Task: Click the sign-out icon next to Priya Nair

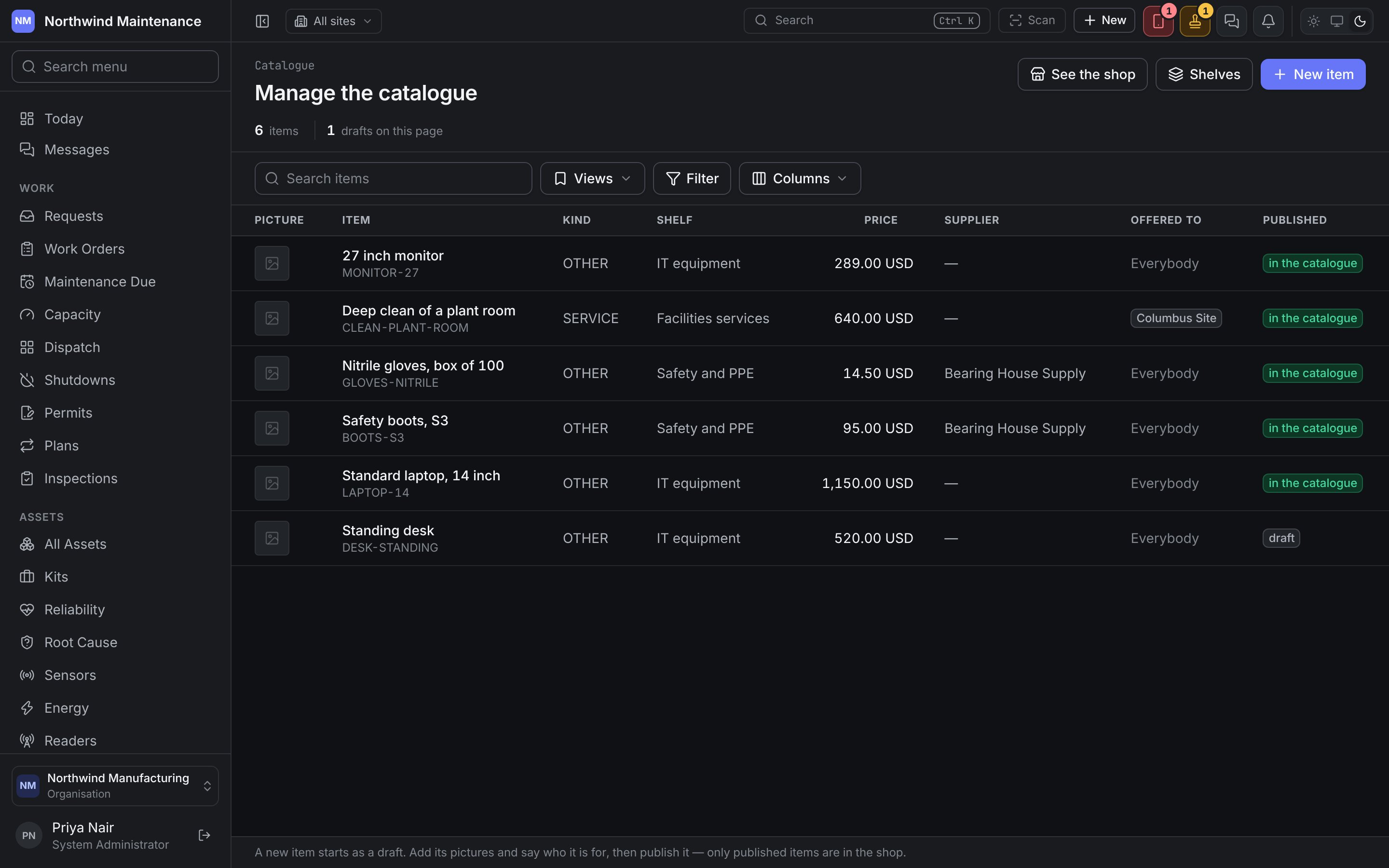Action: click(x=204, y=835)
